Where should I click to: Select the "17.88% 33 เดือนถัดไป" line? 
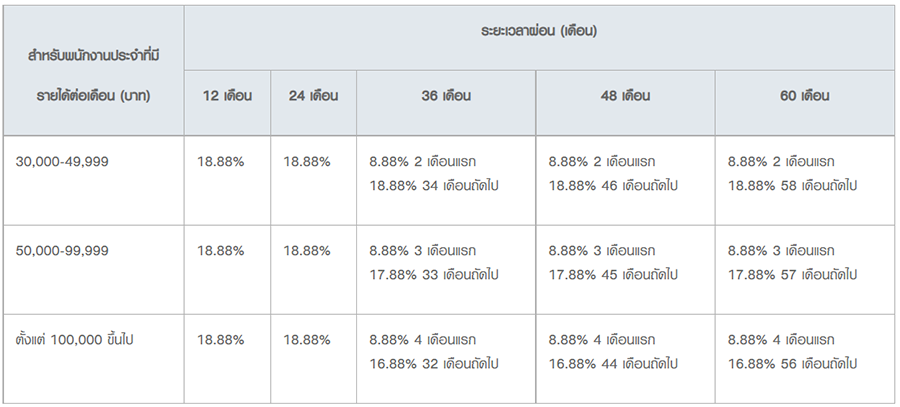(x=433, y=274)
